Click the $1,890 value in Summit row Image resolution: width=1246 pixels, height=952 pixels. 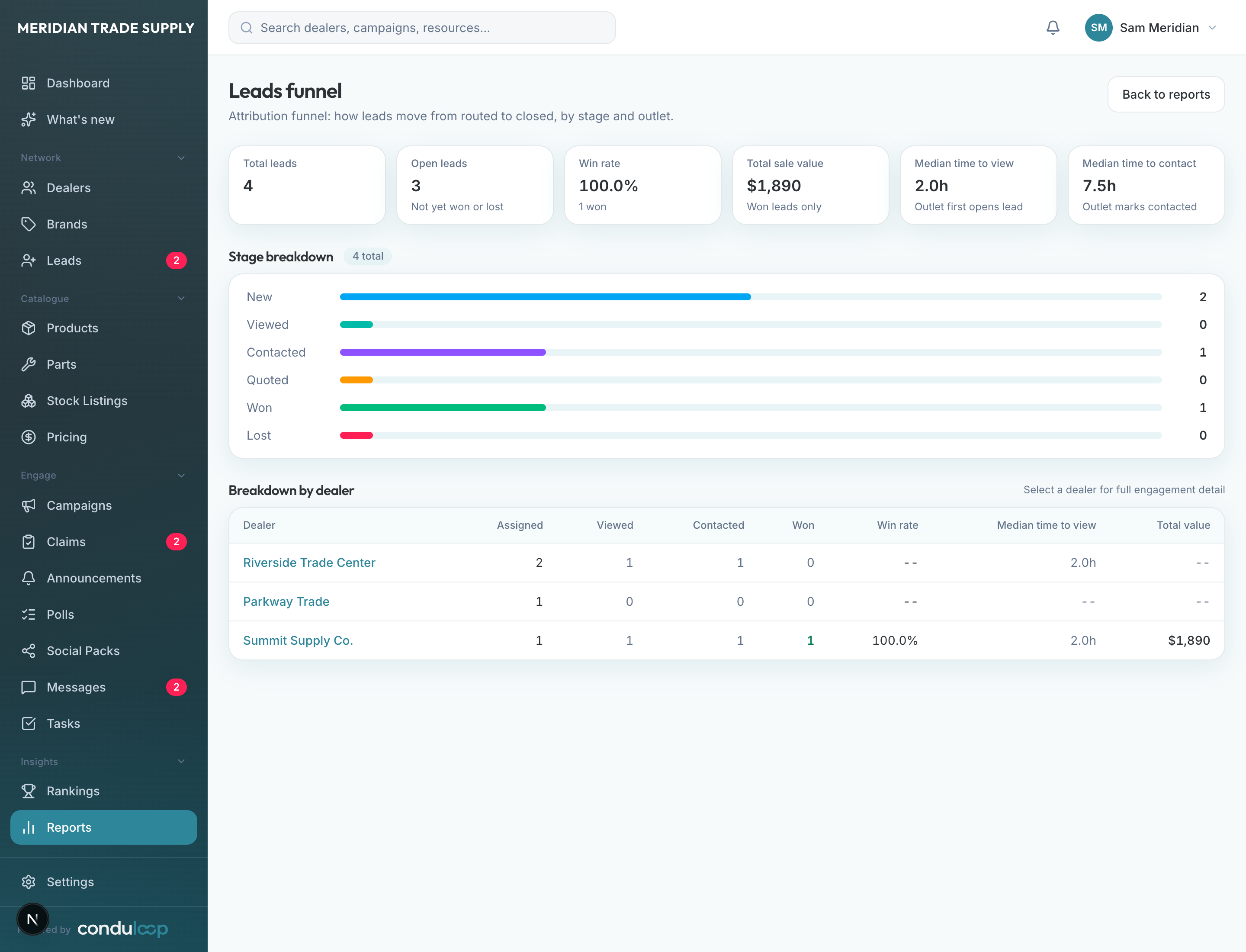pyautogui.click(x=1188, y=640)
